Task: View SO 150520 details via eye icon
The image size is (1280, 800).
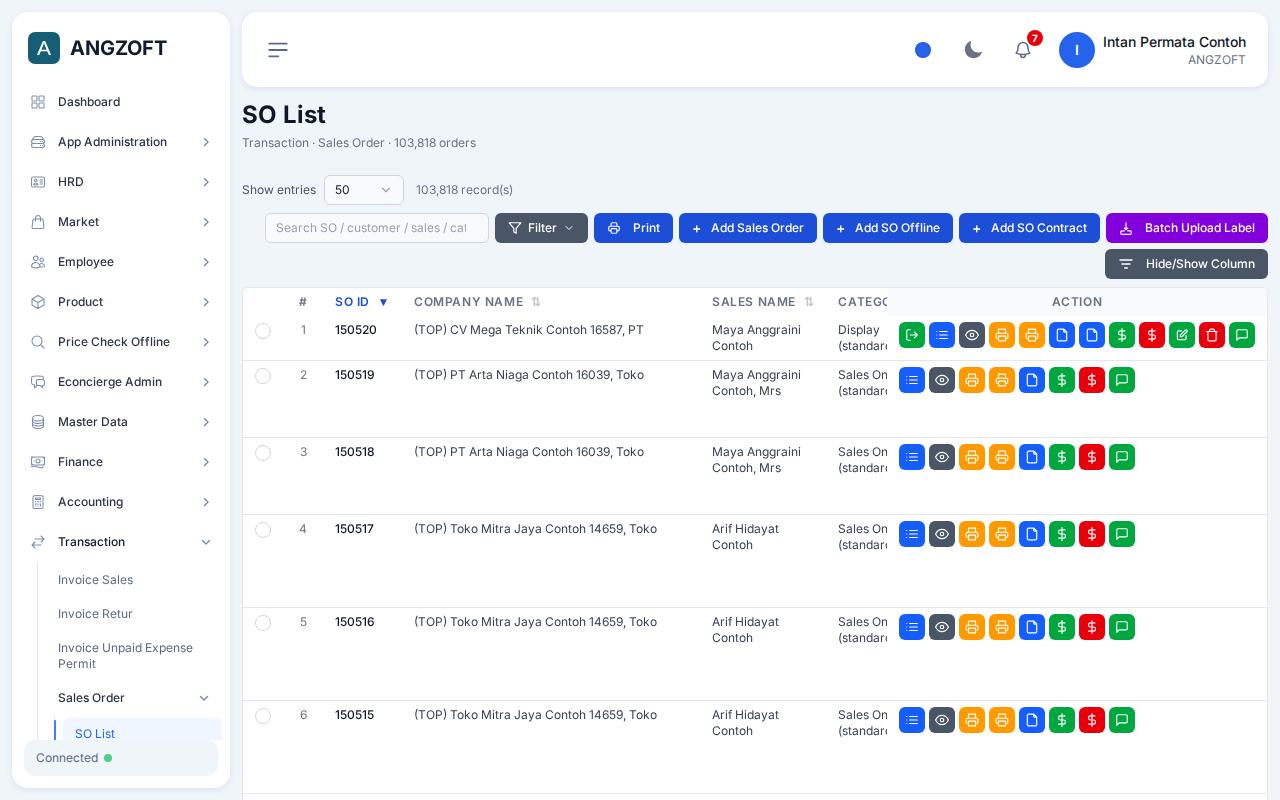Action: [972, 335]
